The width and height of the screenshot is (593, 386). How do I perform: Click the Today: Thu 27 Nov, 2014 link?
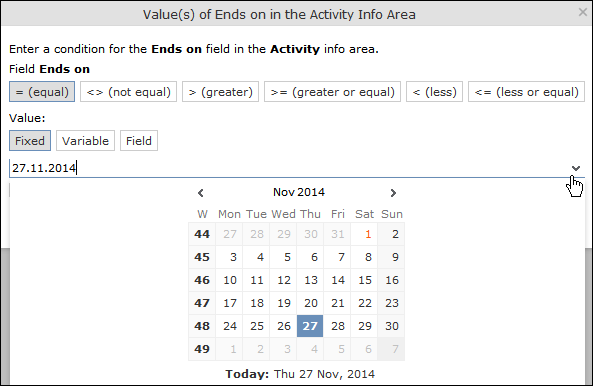pyautogui.click(x=300, y=374)
